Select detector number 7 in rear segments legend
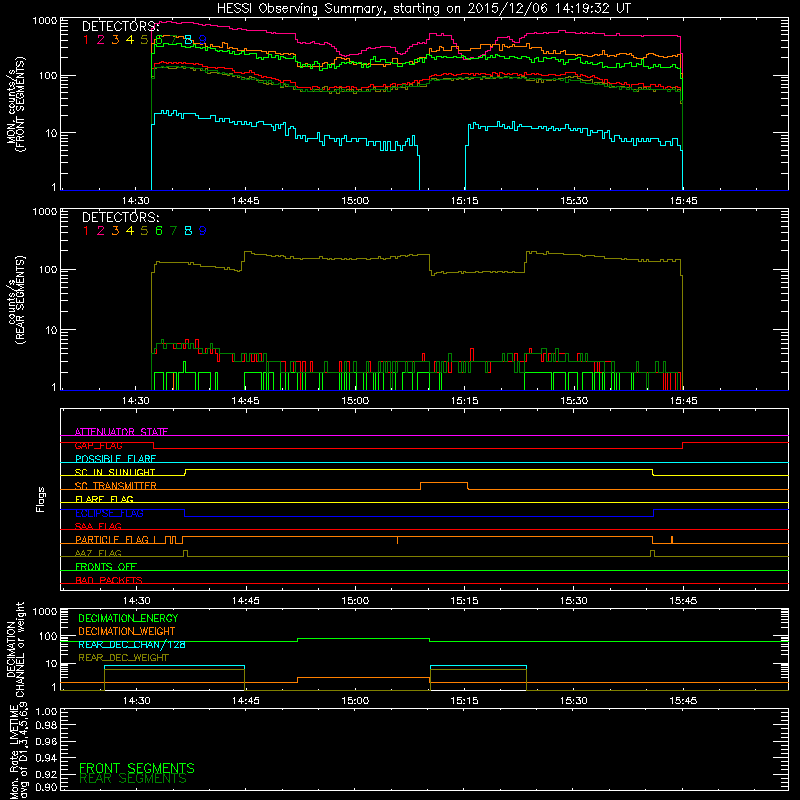800x800 pixels. pos(173,231)
